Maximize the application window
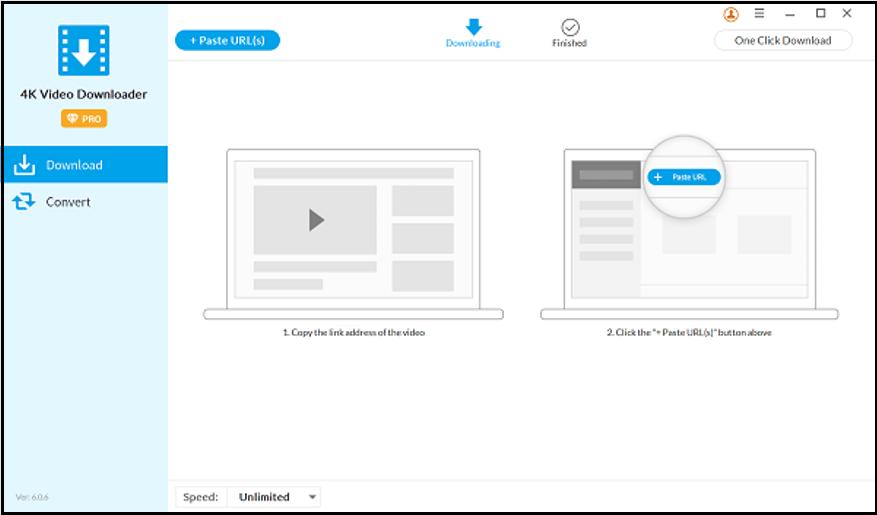The width and height of the screenshot is (877, 515). [x=821, y=13]
